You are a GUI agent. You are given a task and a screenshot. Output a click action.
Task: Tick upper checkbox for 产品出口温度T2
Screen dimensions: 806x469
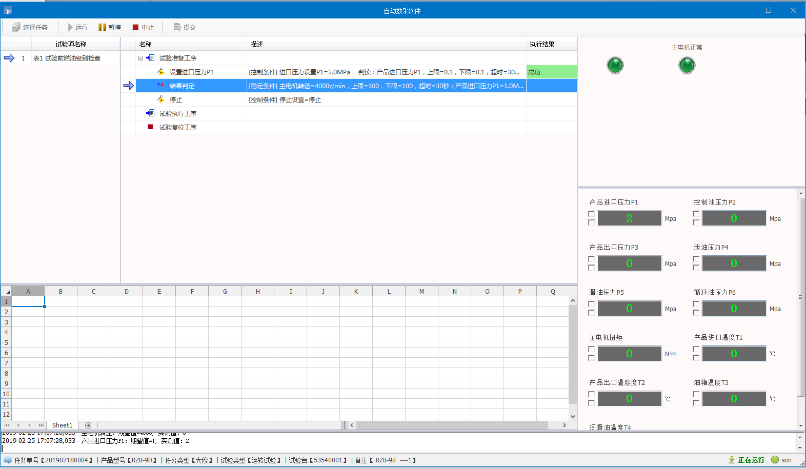click(x=591, y=394)
